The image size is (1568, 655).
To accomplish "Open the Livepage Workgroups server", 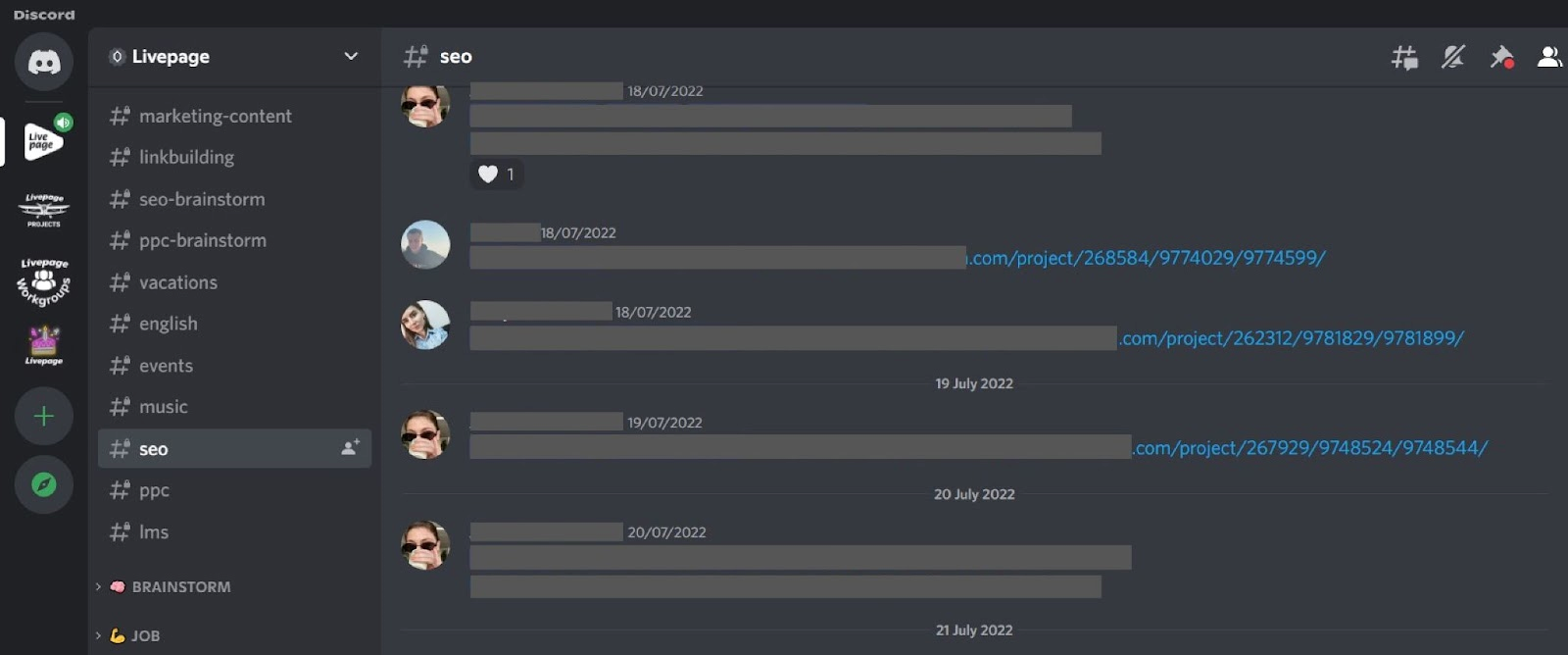I will coord(43,282).
